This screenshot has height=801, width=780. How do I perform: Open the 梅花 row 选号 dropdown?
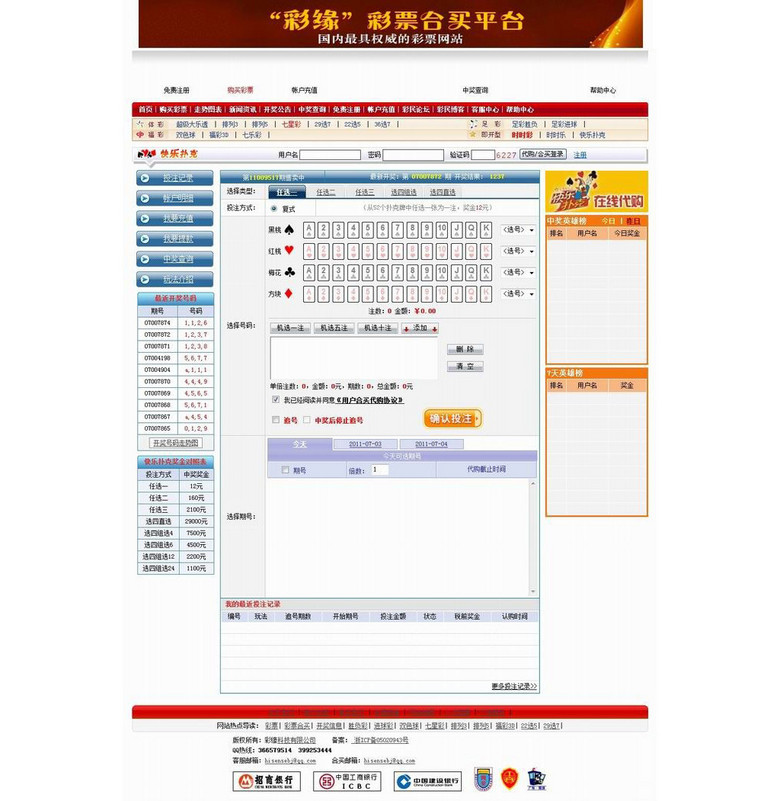tap(518, 272)
